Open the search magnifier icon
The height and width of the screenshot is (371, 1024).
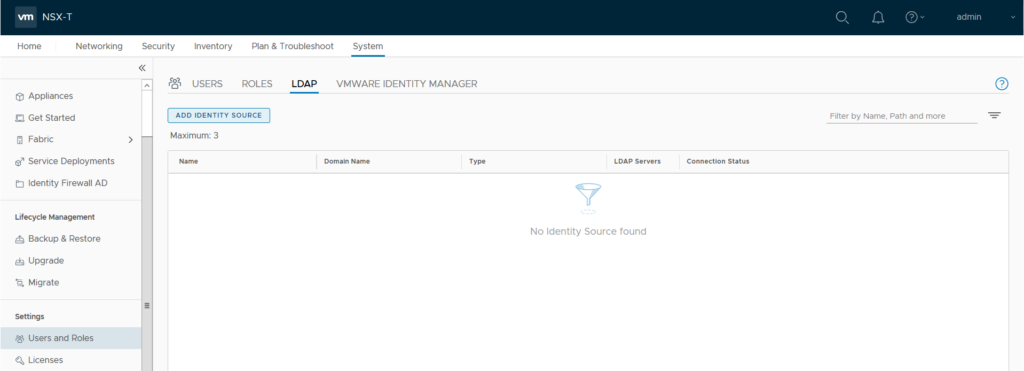point(842,18)
